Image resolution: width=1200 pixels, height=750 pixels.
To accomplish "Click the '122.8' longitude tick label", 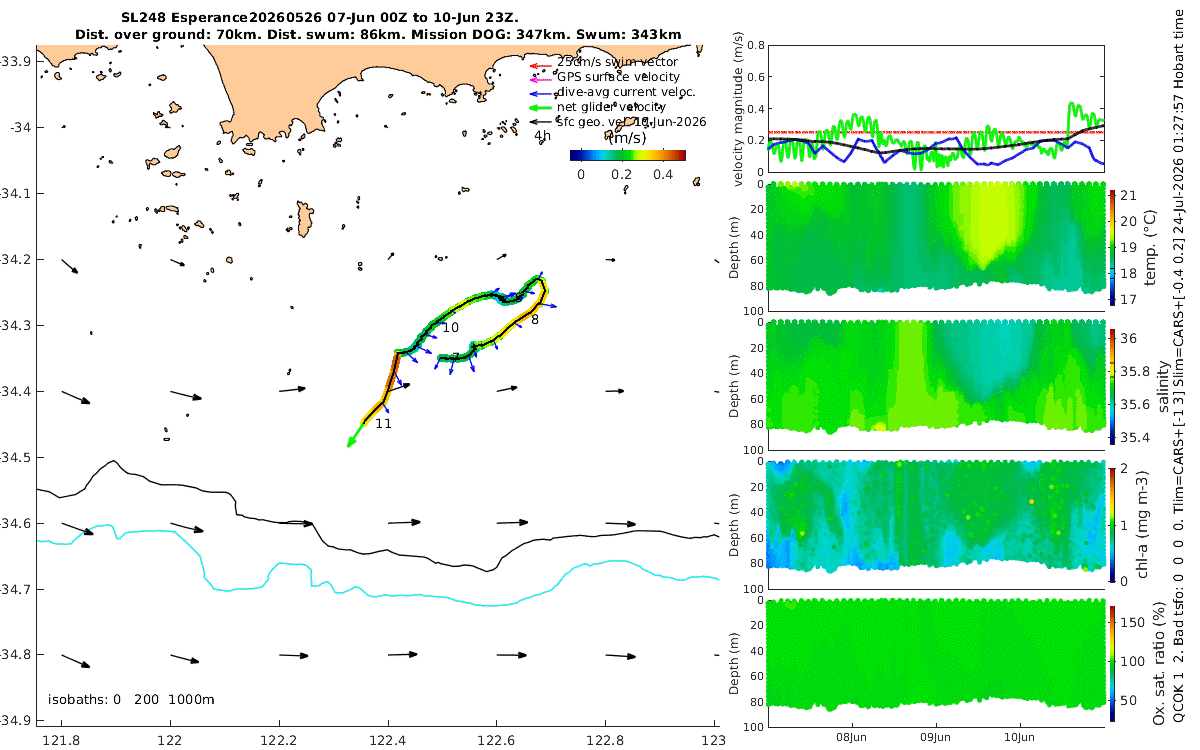I will click(x=605, y=740).
